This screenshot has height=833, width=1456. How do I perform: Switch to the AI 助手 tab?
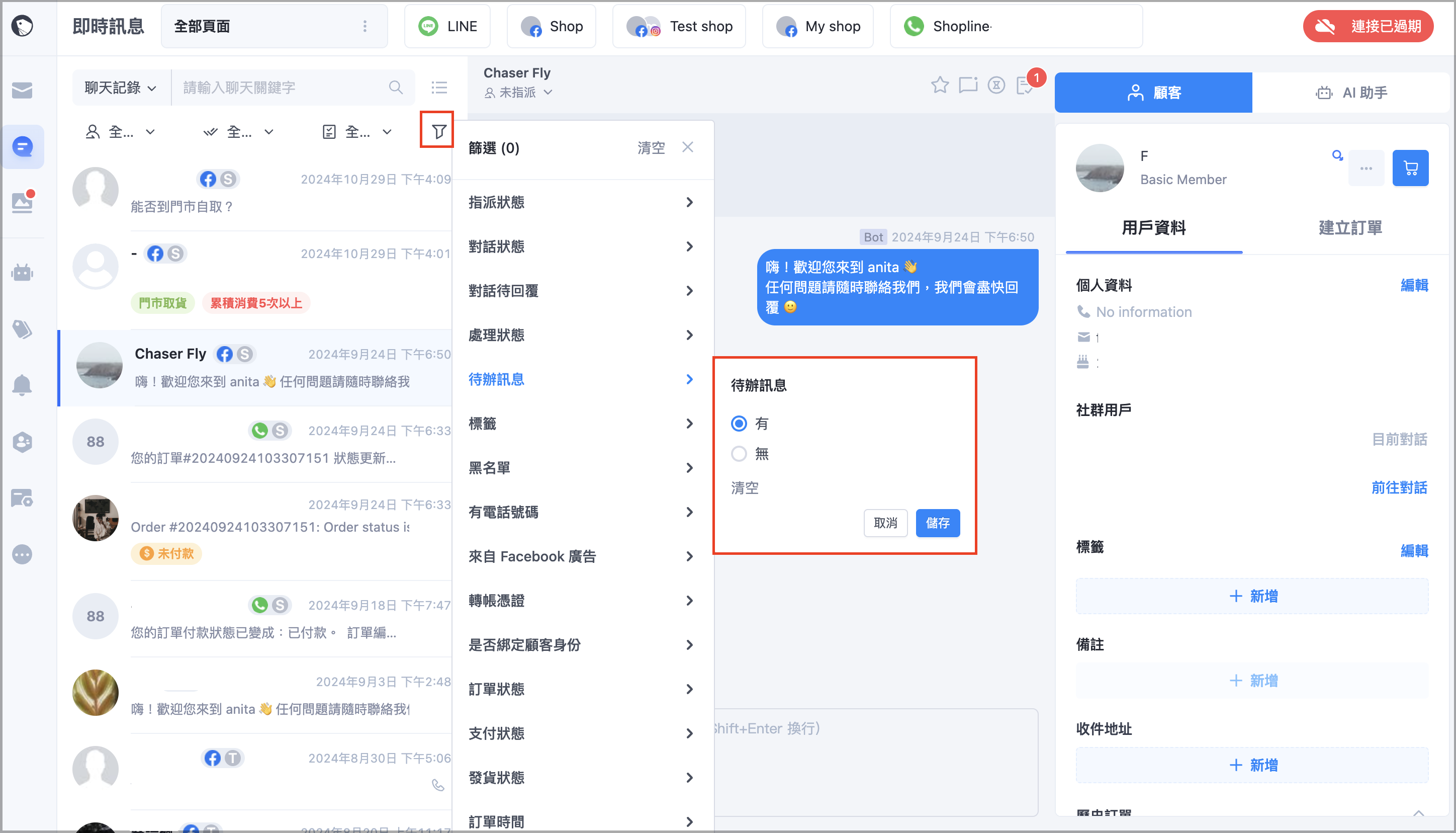pos(1351,92)
